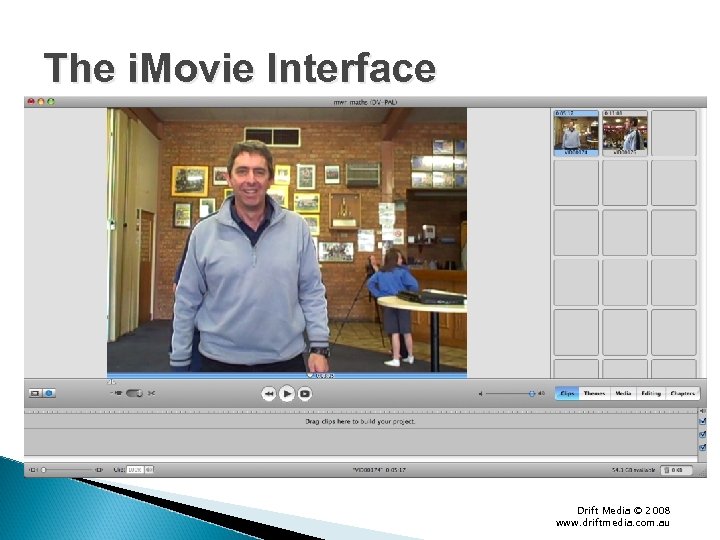Minimize the iMovie window with yellow button
The height and width of the screenshot is (540, 720).
[41, 101]
